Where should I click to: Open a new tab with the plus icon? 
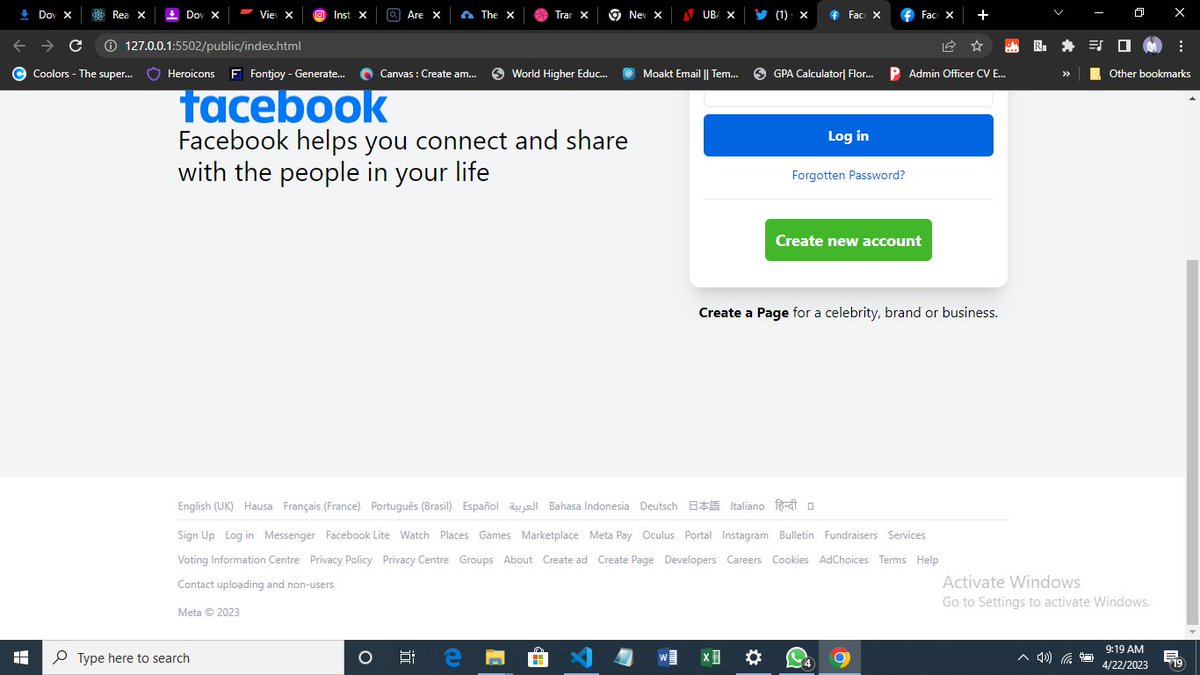pos(983,15)
